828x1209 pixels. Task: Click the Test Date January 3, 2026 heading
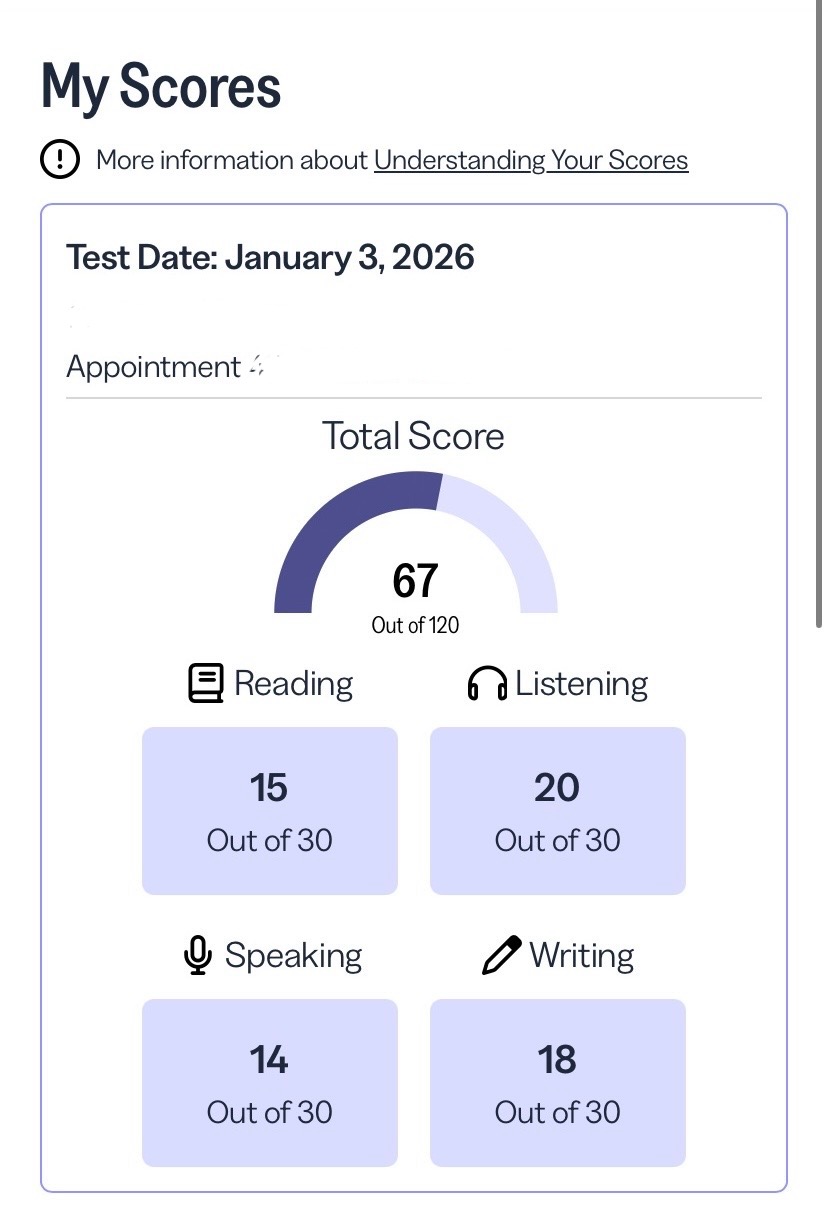click(270, 258)
